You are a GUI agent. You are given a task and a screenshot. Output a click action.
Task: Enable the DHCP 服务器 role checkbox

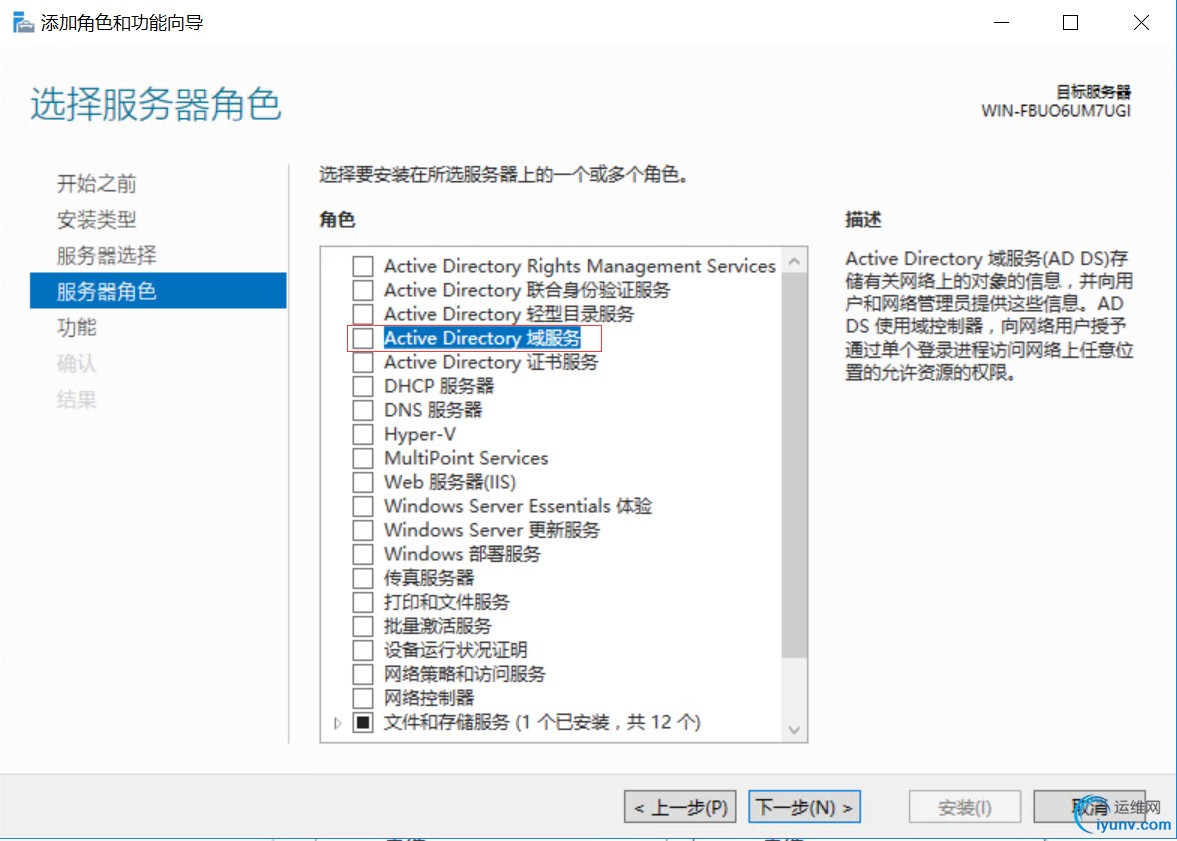tap(363, 387)
